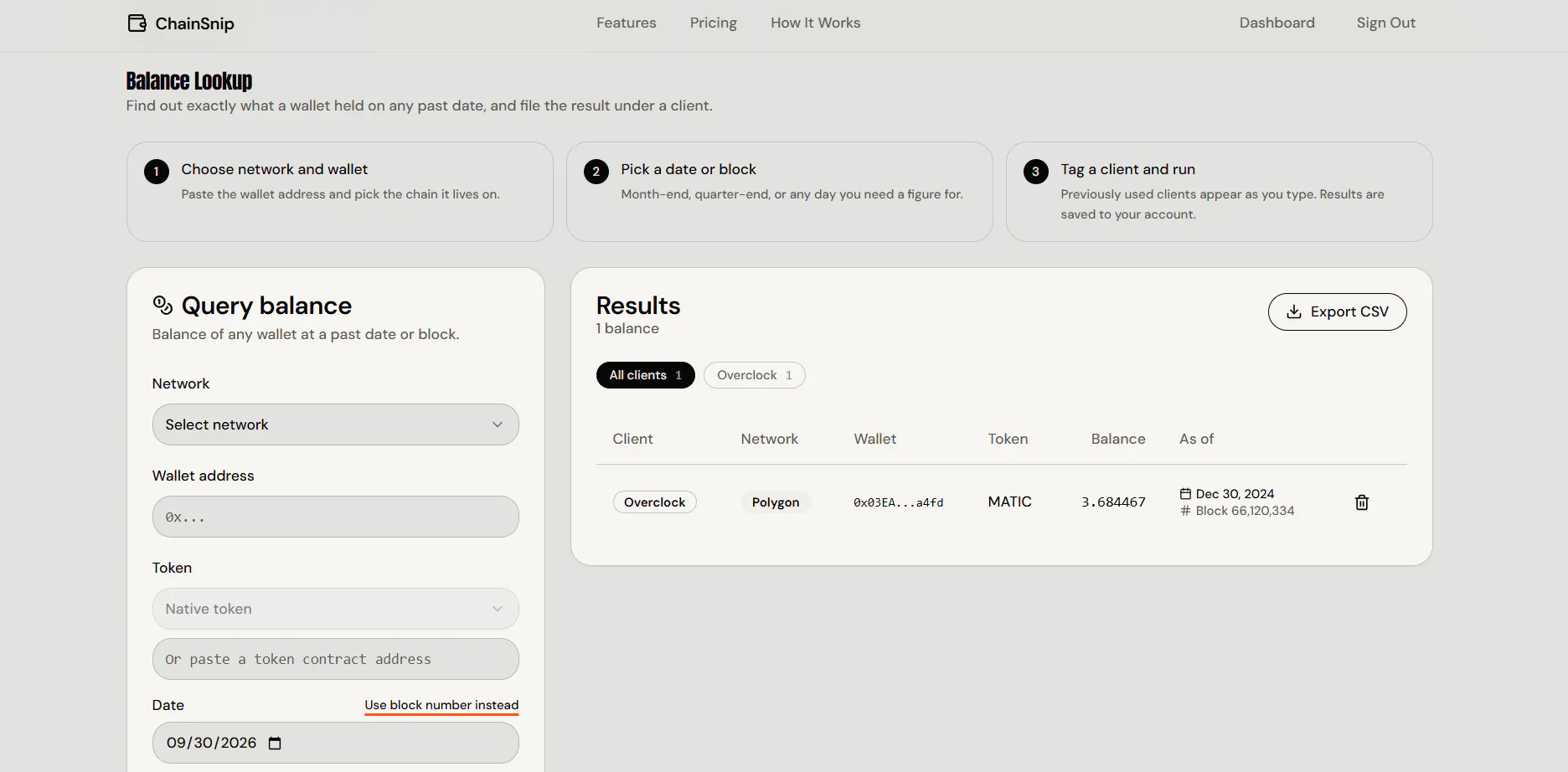Click the '1 balance' count text

pyautogui.click(x=627, y=328)
